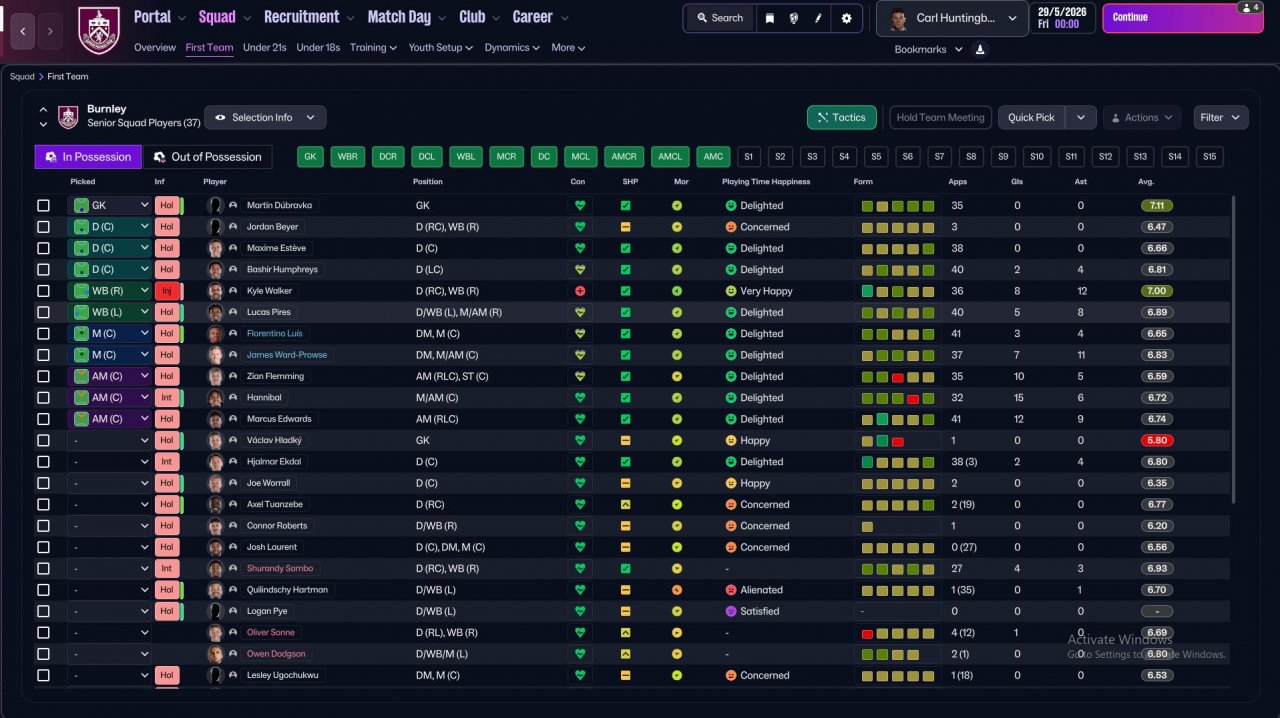
Task: Click Kyle Walker's form color squares
Action: tap(897, 291)
